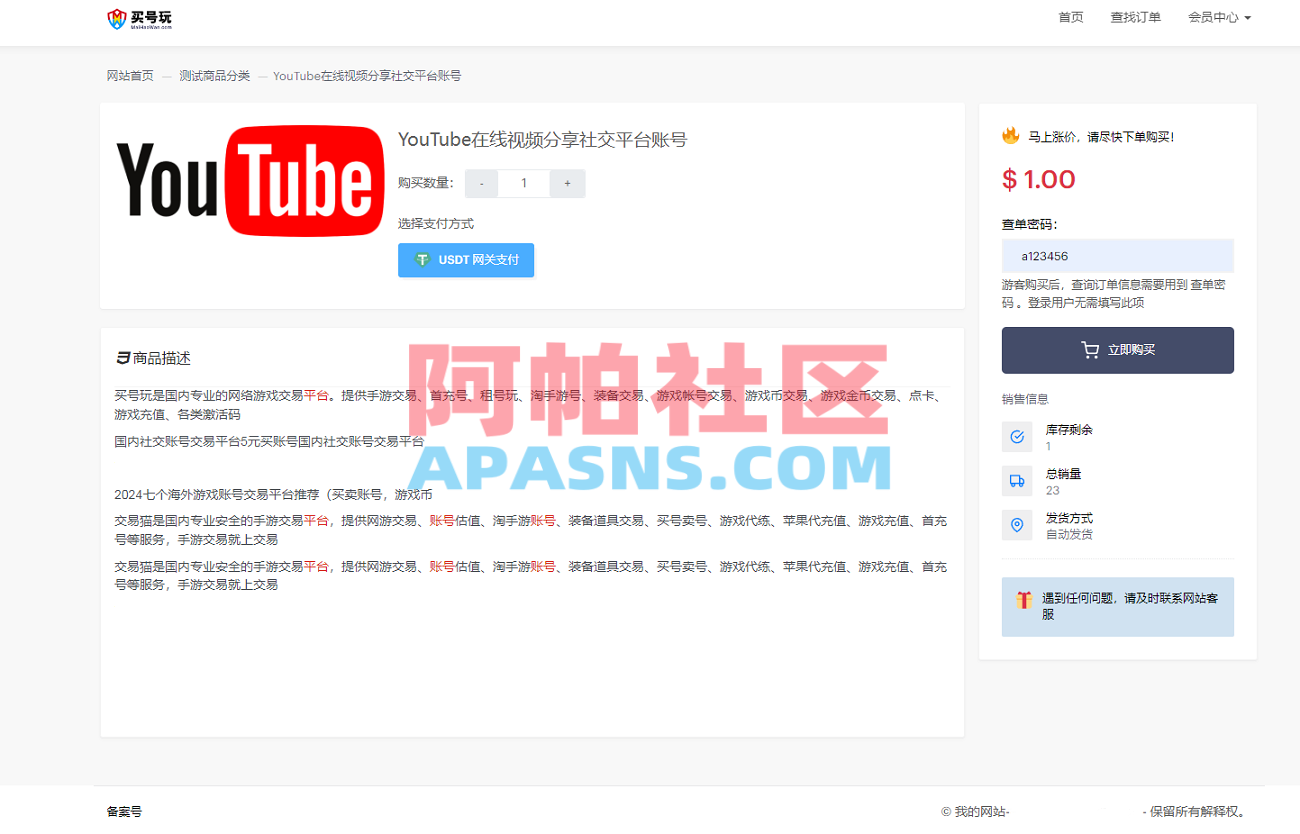Click the 查单密码 password input field

coord(1117,255)
